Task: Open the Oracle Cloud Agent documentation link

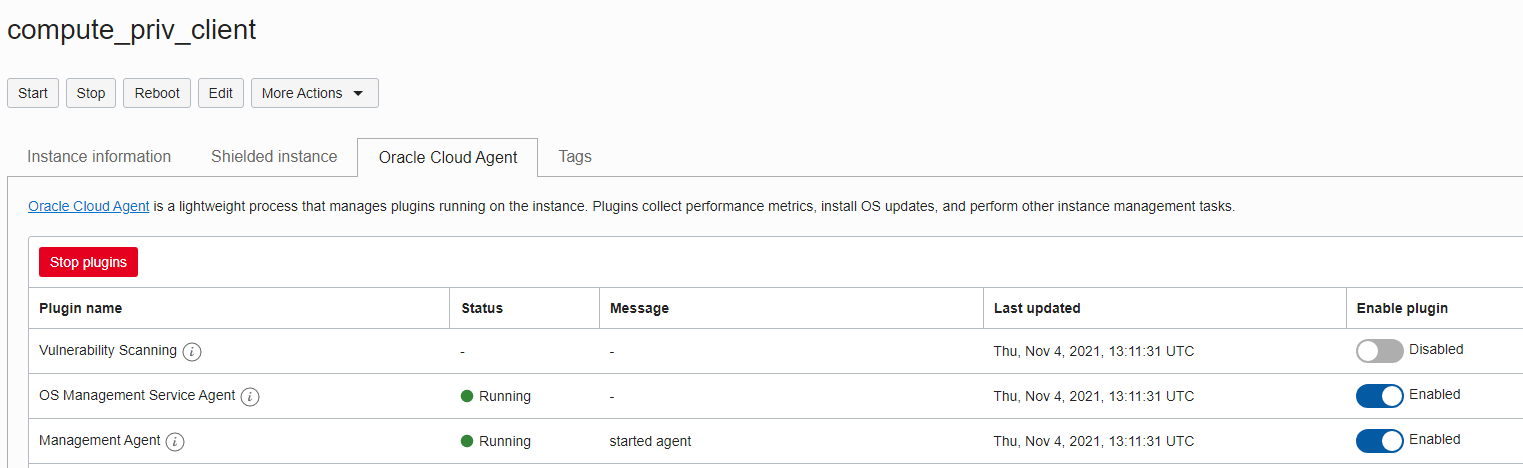Action: click(x=89, y=206)
